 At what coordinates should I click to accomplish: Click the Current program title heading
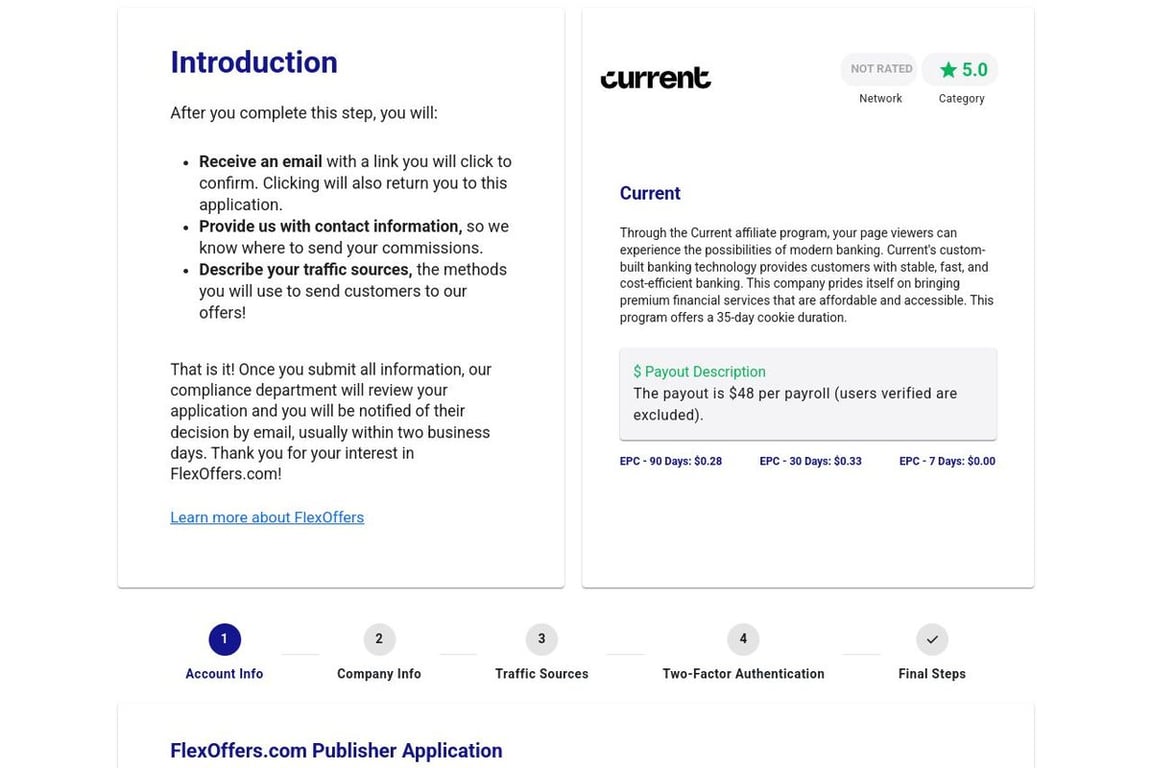coord(650,193)
